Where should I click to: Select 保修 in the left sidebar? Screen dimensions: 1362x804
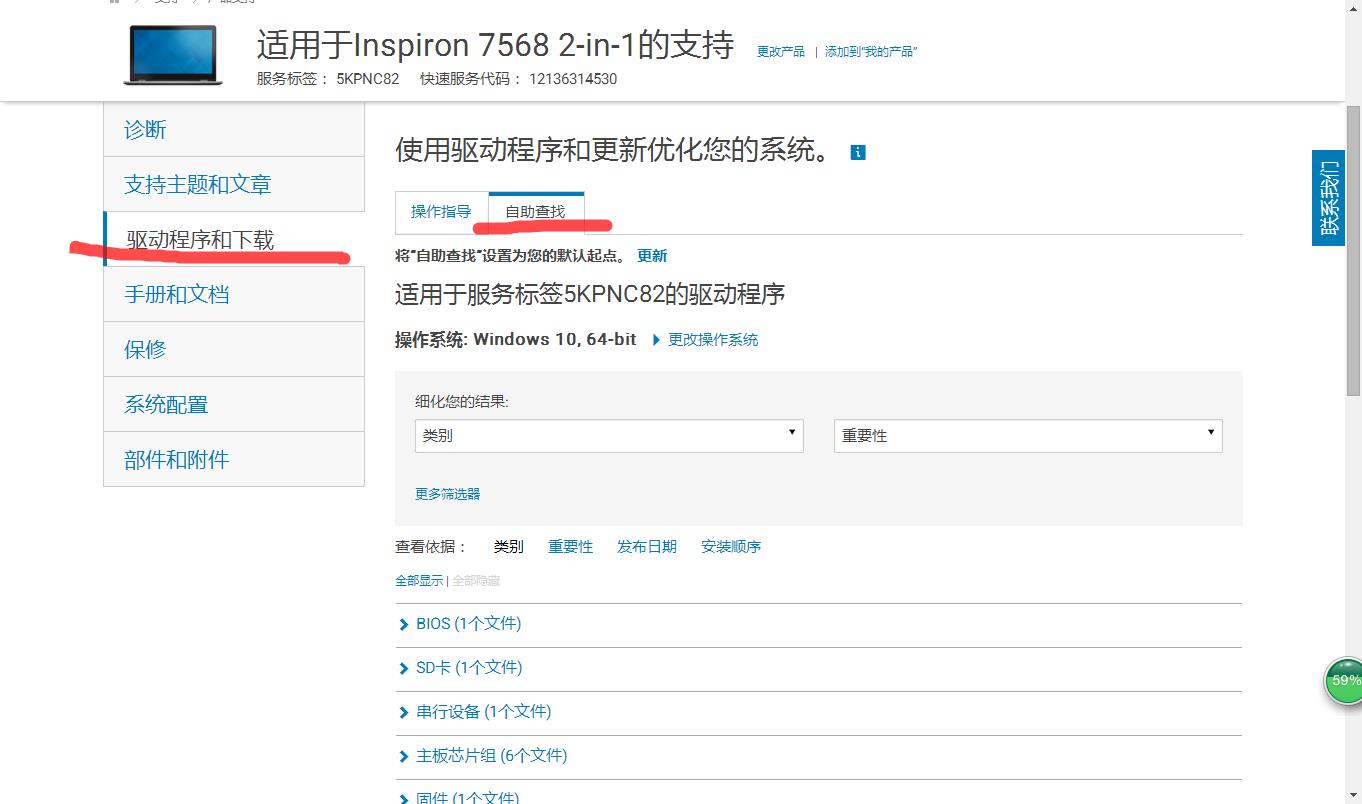(x=143, y=348)
